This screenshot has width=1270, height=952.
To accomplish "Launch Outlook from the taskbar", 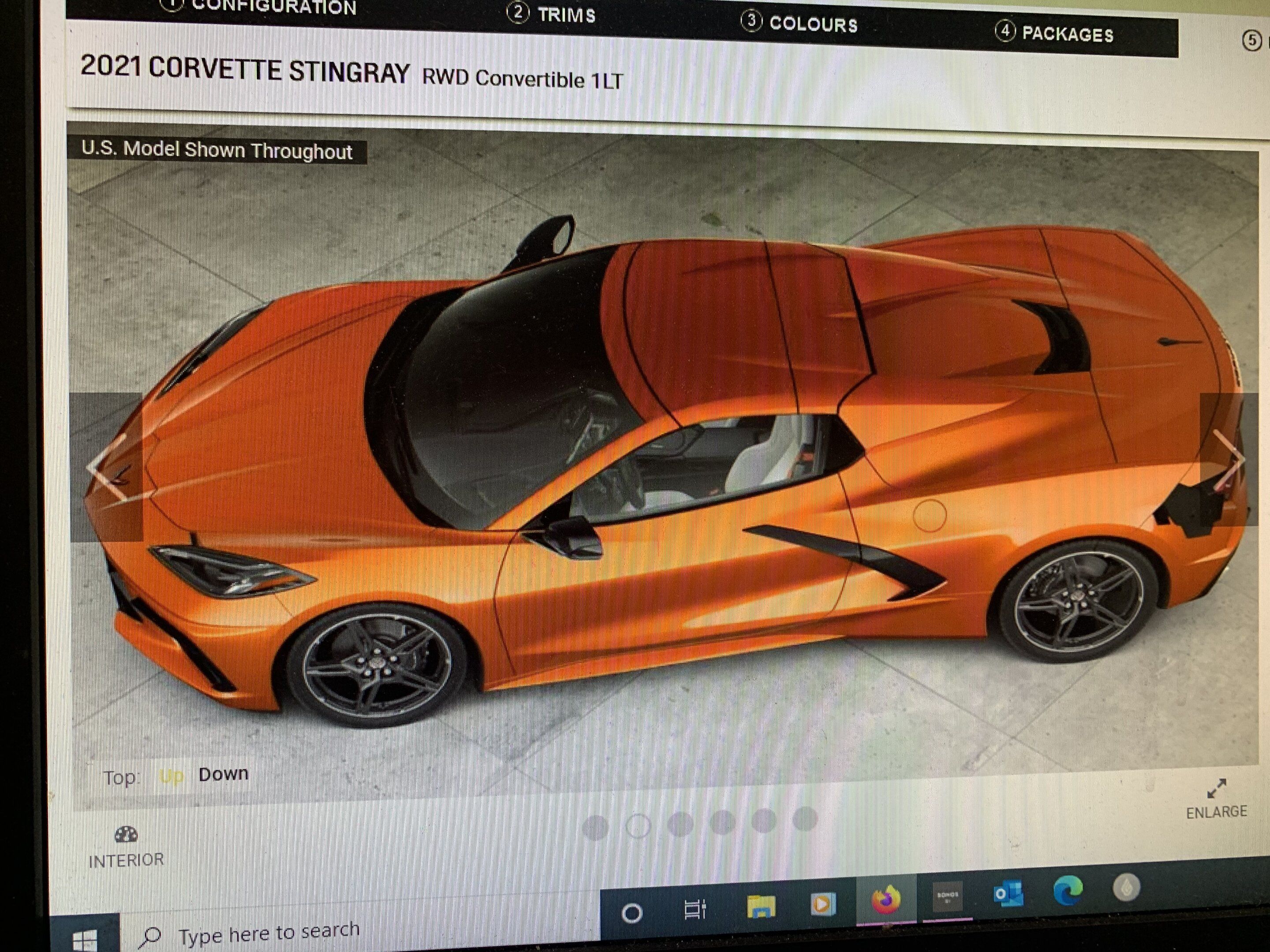I will point(1008,893).
